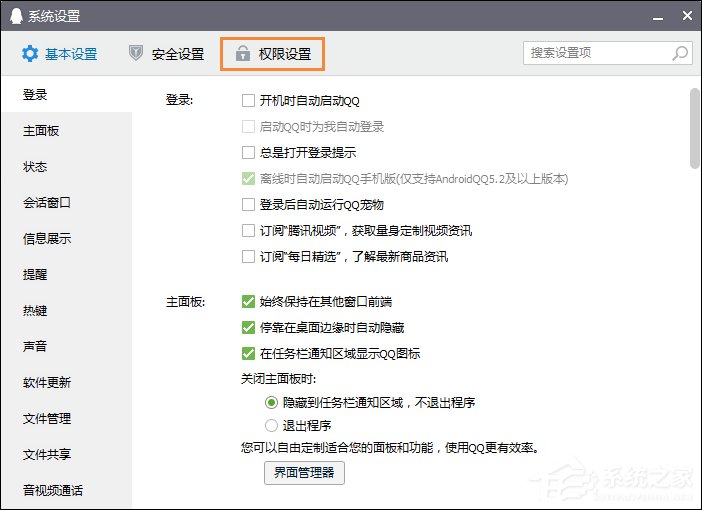Image resolution: width=702 pixels, height=510 pixels.
Task: Select 信息展示 in the sidebar
Action: point(66,239)
